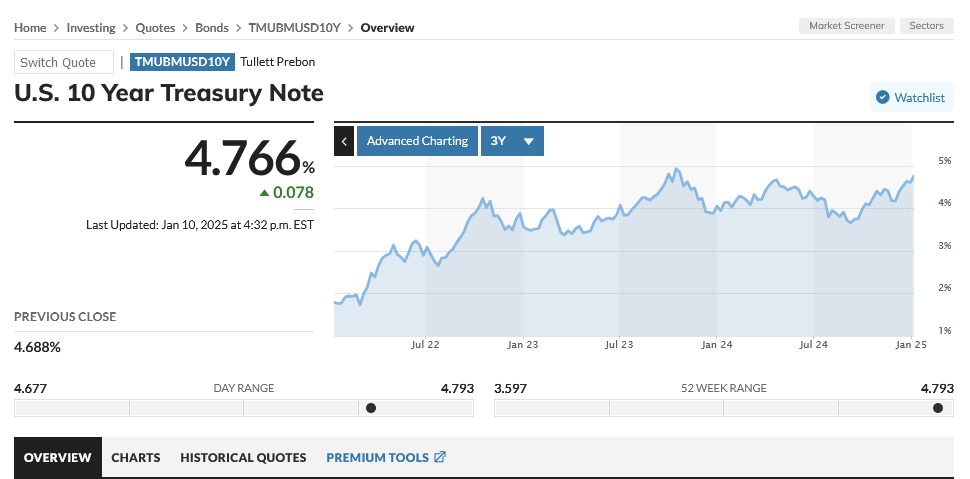Open the Sectors button
The width and height of the screenshot is (970, 479).
927,26
